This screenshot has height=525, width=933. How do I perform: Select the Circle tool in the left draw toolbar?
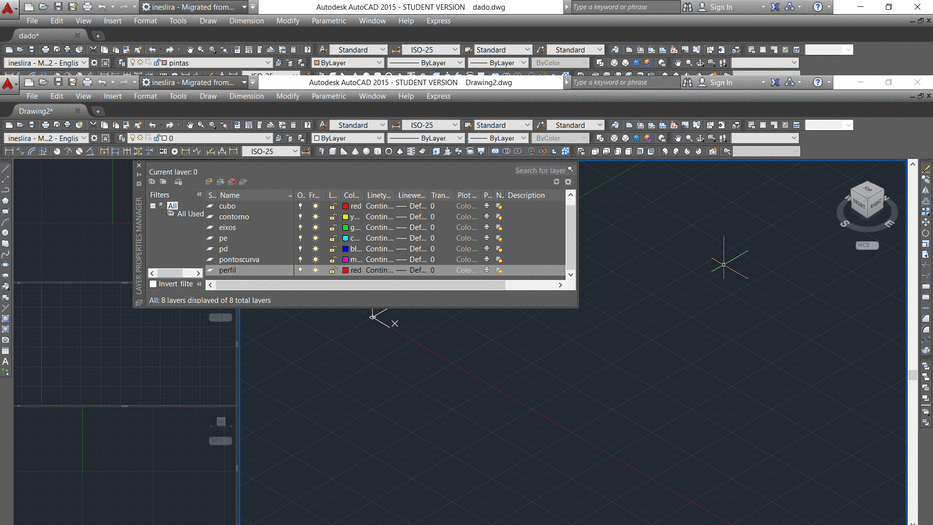[5, 233]
